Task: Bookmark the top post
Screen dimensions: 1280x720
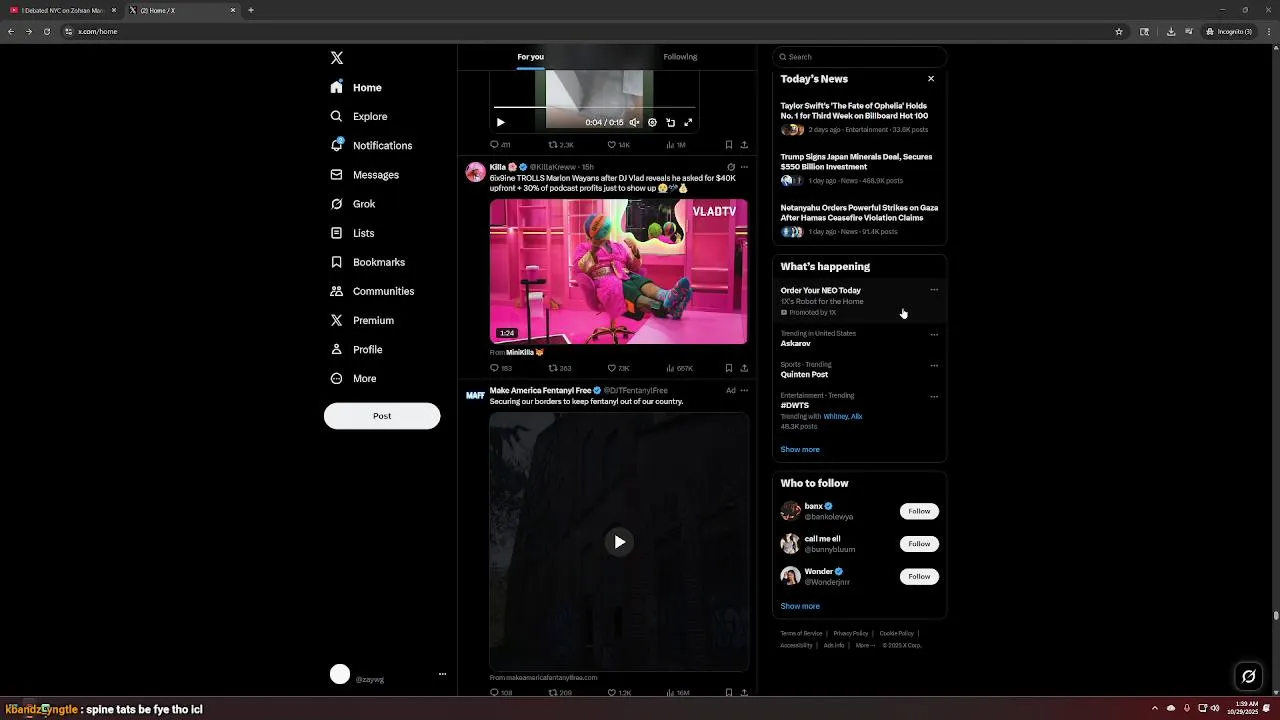Action: pos(729,145)
